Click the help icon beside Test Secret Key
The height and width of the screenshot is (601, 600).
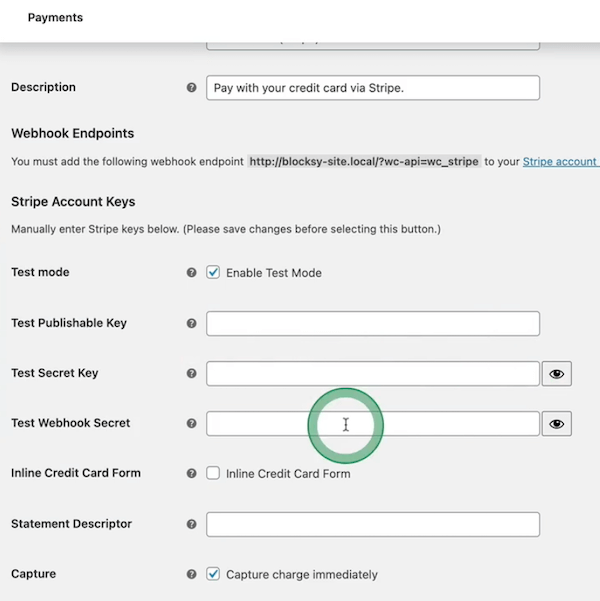pyautogui.click(x=192, y=374)
